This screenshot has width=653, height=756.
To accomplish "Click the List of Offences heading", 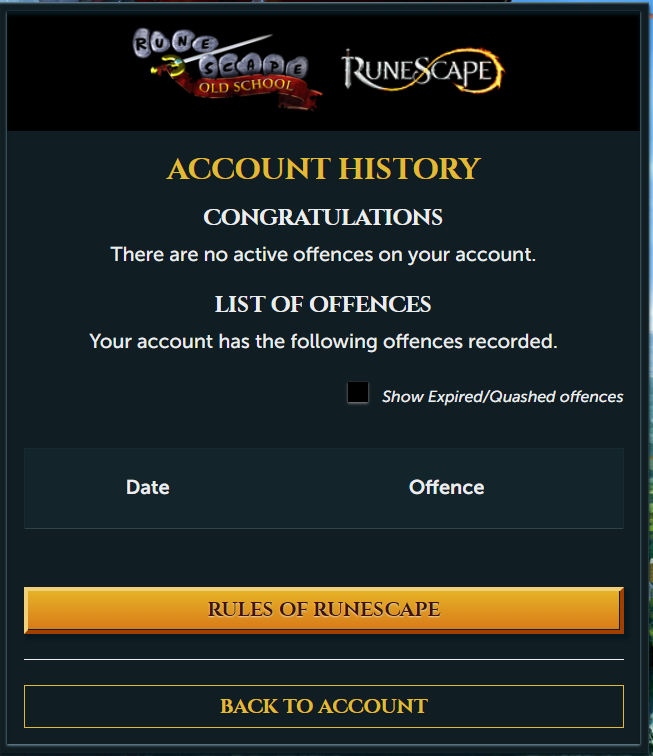I will coord(323,304).
